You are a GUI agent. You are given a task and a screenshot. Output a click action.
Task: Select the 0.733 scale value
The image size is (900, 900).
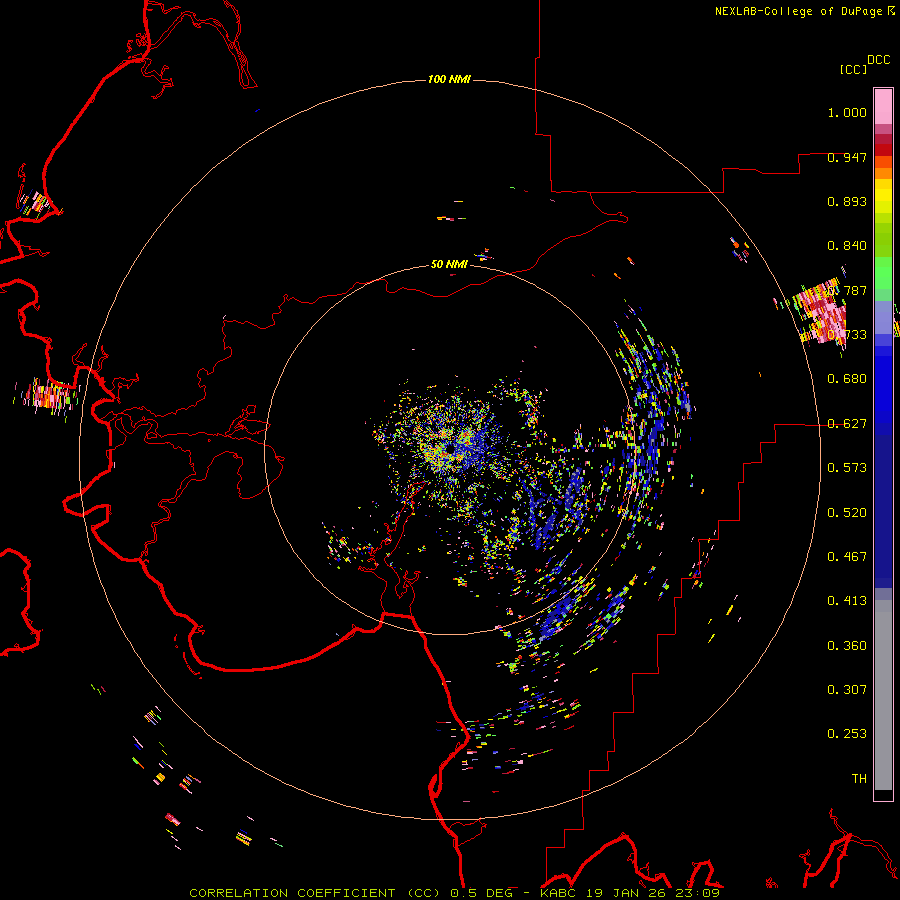[847, 335]
